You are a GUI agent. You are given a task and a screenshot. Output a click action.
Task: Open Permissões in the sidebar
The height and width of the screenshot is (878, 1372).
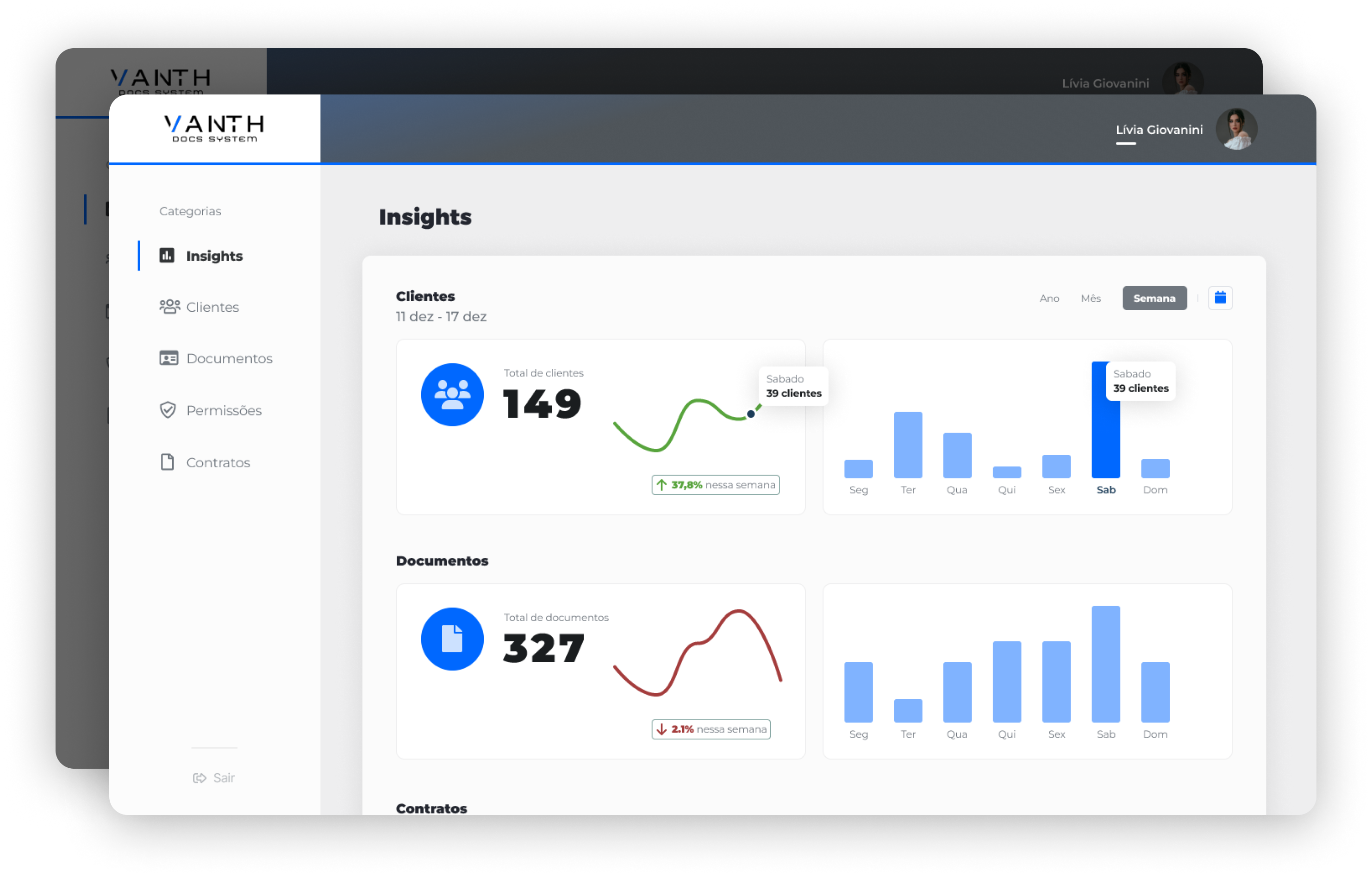210,410
